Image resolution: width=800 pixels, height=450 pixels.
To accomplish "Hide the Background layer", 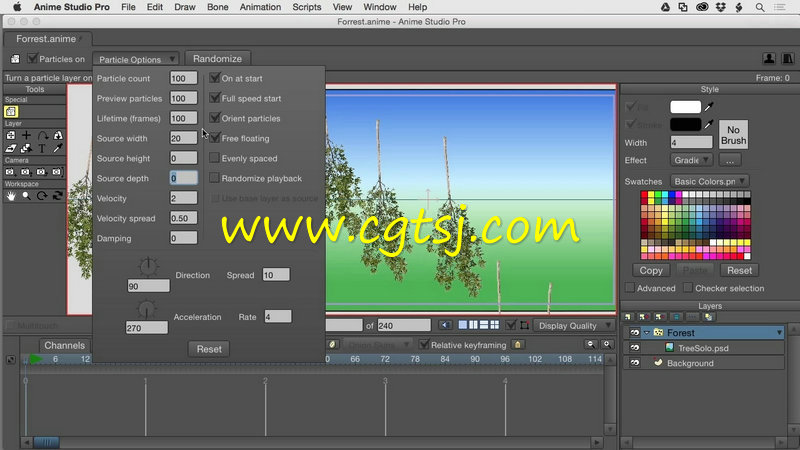I will point(634,363).
